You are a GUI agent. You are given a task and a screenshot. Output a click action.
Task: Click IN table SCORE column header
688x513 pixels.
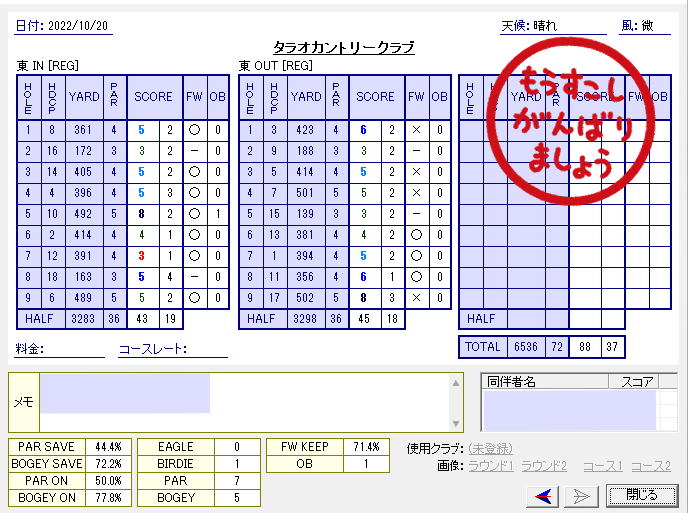(x=154, y=97)
